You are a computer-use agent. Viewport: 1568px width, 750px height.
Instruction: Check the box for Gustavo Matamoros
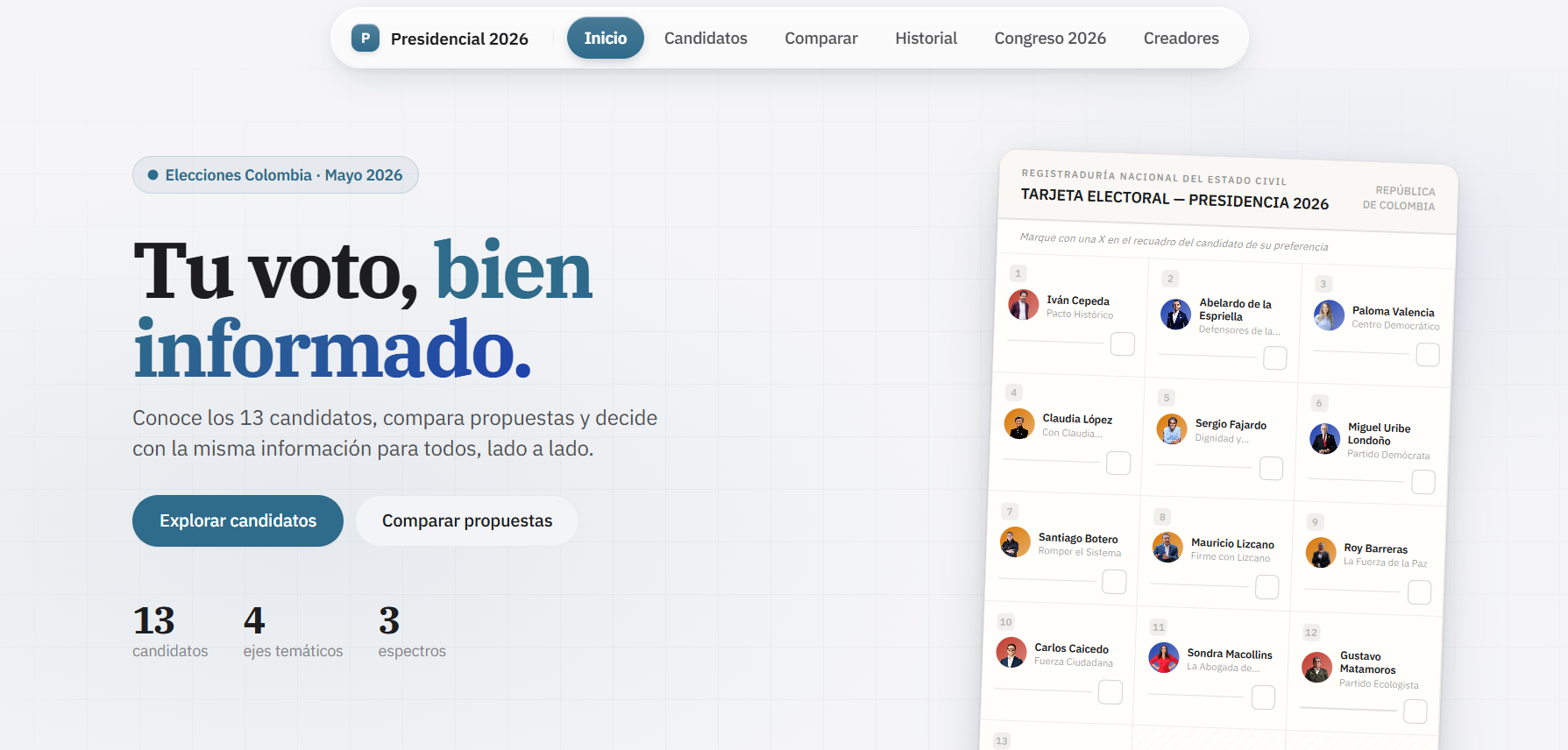[x=1415, y=711]
